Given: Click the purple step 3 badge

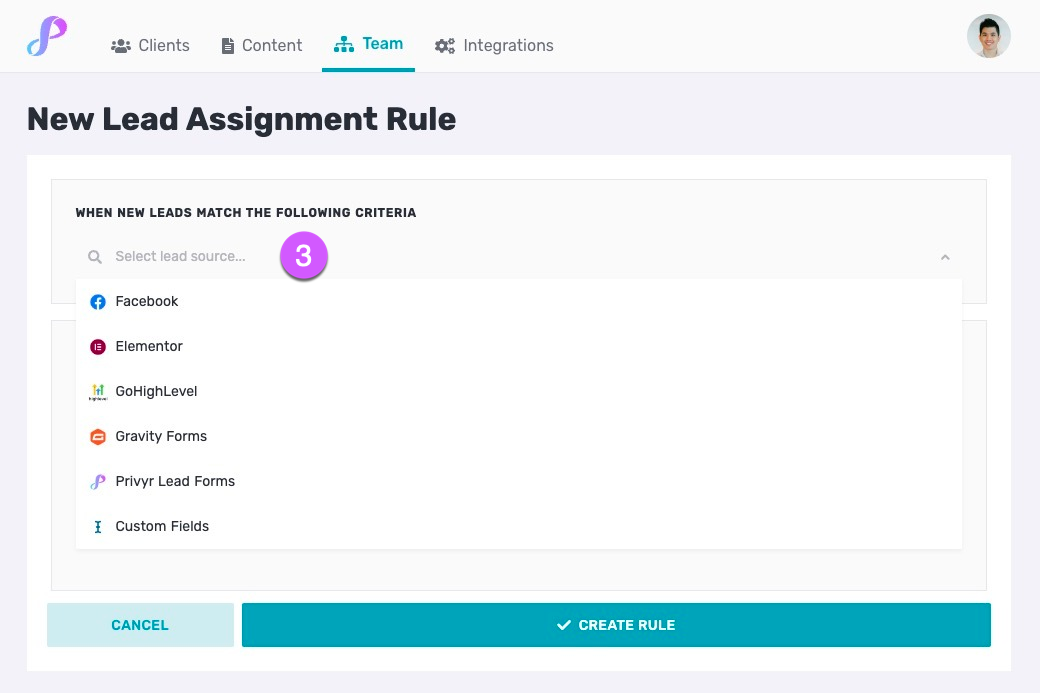Looking at the screenshot, I should (x=303, y=255).
